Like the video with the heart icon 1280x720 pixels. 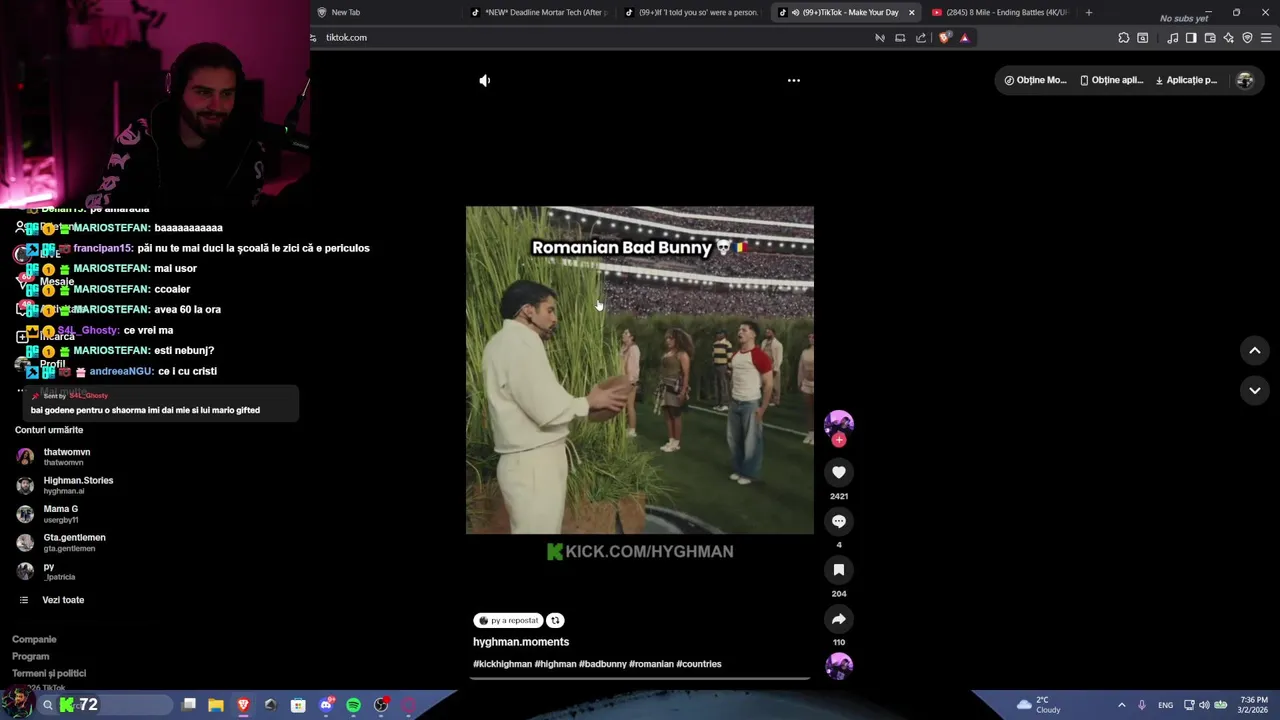click(839, 472)
